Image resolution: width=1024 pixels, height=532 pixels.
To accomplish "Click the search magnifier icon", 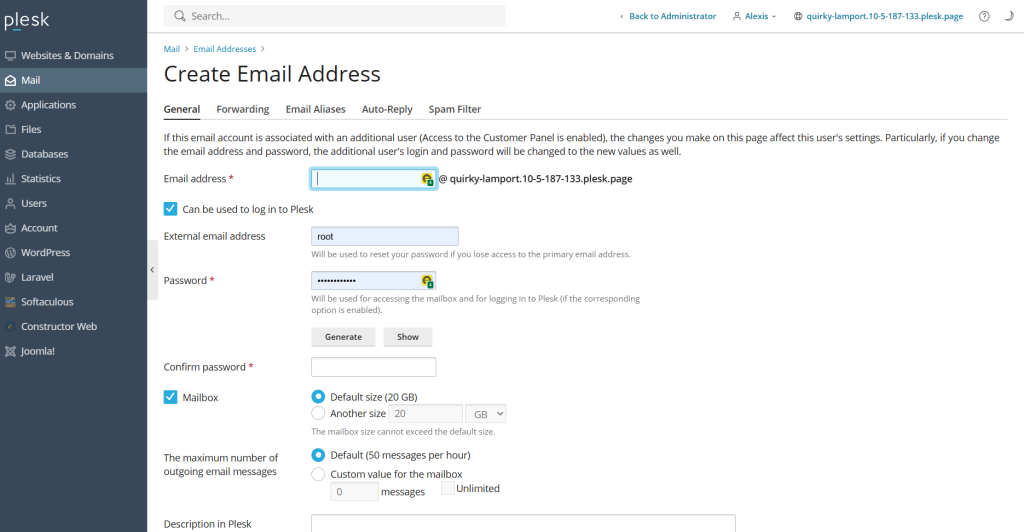I will [180, 16].
